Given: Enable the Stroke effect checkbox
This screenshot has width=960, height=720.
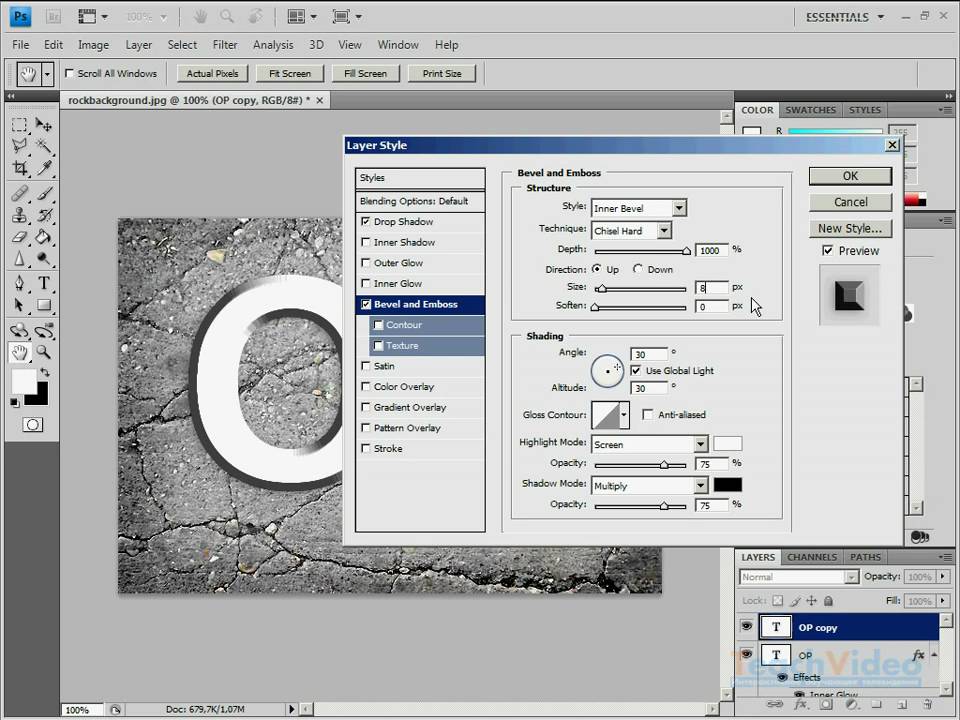Looking at the screenshot, I should 366,449.
